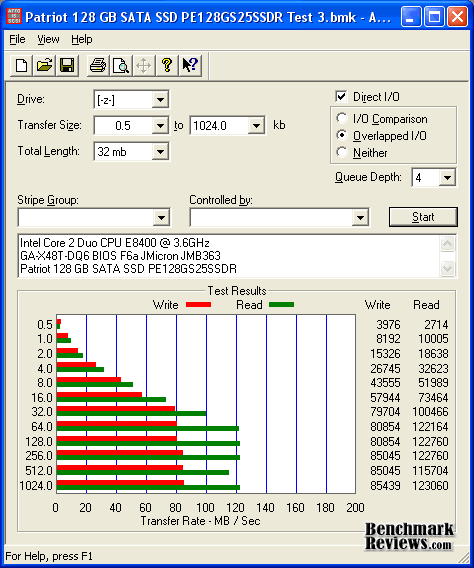
Task: Expand the Controlled by dropdown
Action: pyautogui.click(x=360, y=218)
